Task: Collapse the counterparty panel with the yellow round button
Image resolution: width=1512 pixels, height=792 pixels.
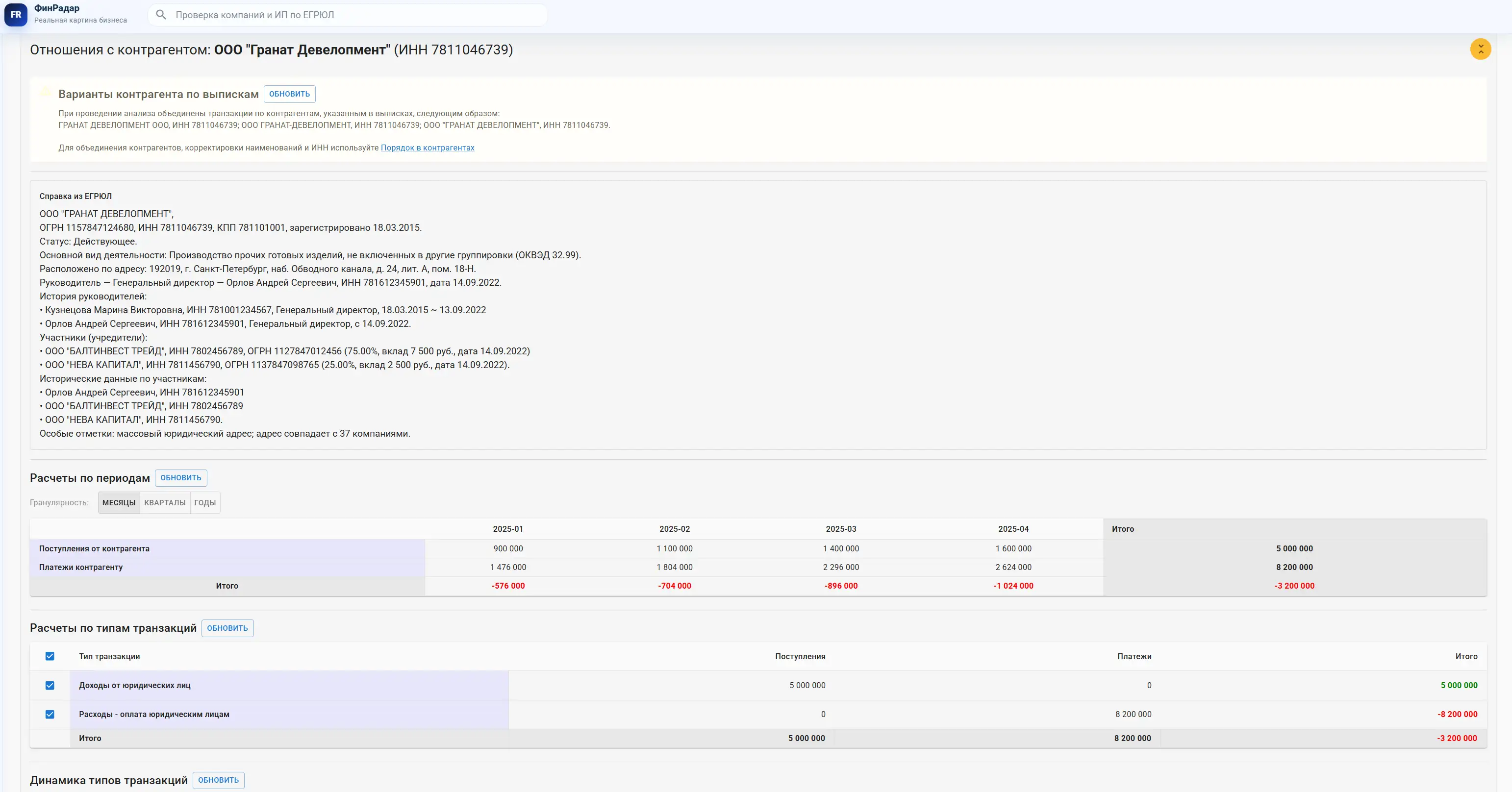Action: click(x=1480, y=49)
